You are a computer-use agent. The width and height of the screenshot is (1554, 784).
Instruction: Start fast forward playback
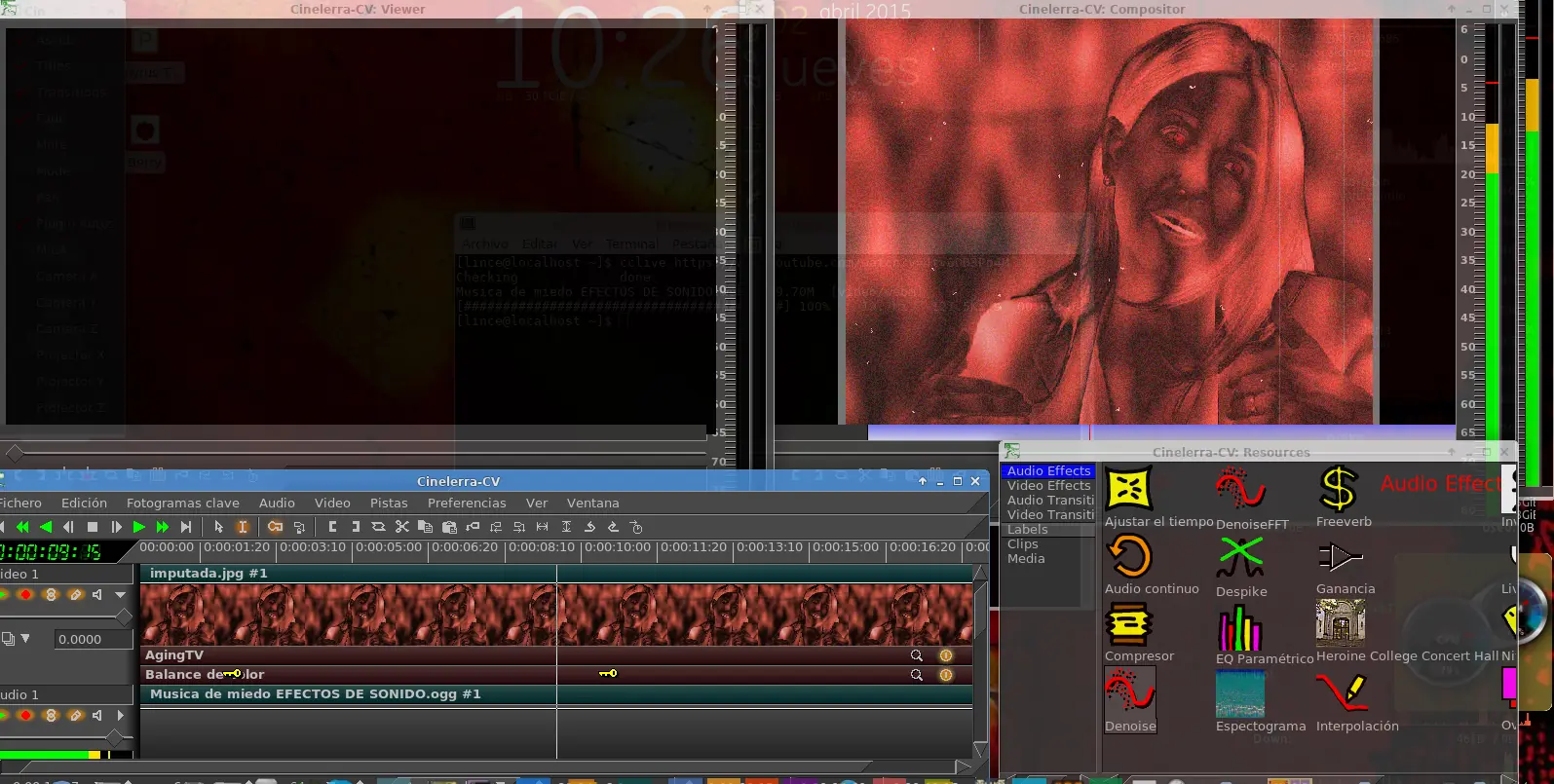coord(163,527)
